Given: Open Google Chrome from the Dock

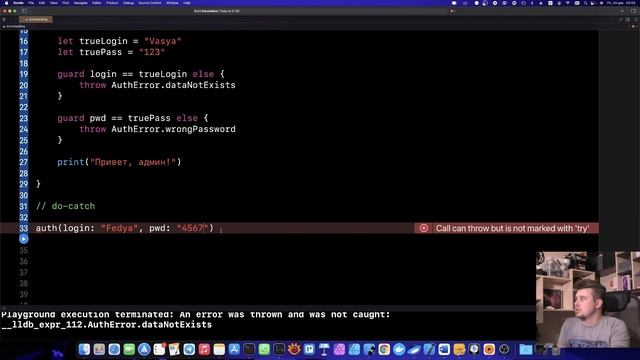Looking at the screenshot, I should pos(384,349).
